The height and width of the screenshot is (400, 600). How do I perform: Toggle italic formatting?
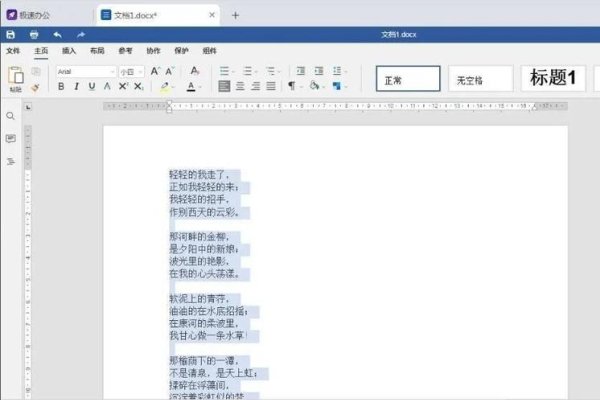click(x=77, y=87)
